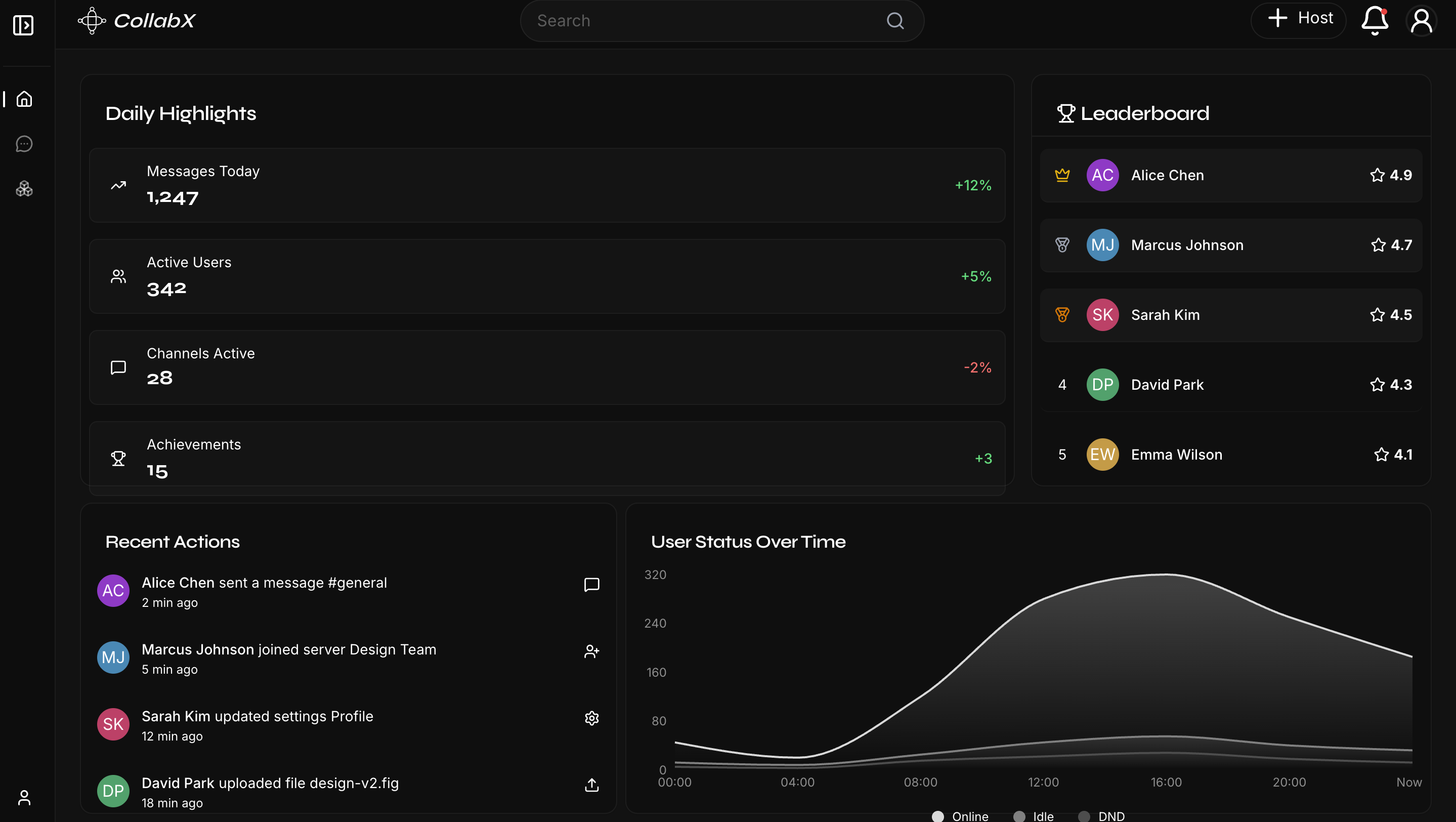
Task: Open the chat messages sidebar icon
Action: click(x=24, y=144)
